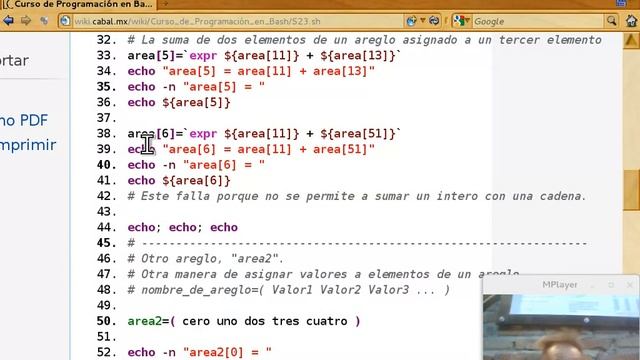Image resolution: width=640 pixels, height=360 pixels.
Task: Click the Google search input field
Action: click(537, 21)
